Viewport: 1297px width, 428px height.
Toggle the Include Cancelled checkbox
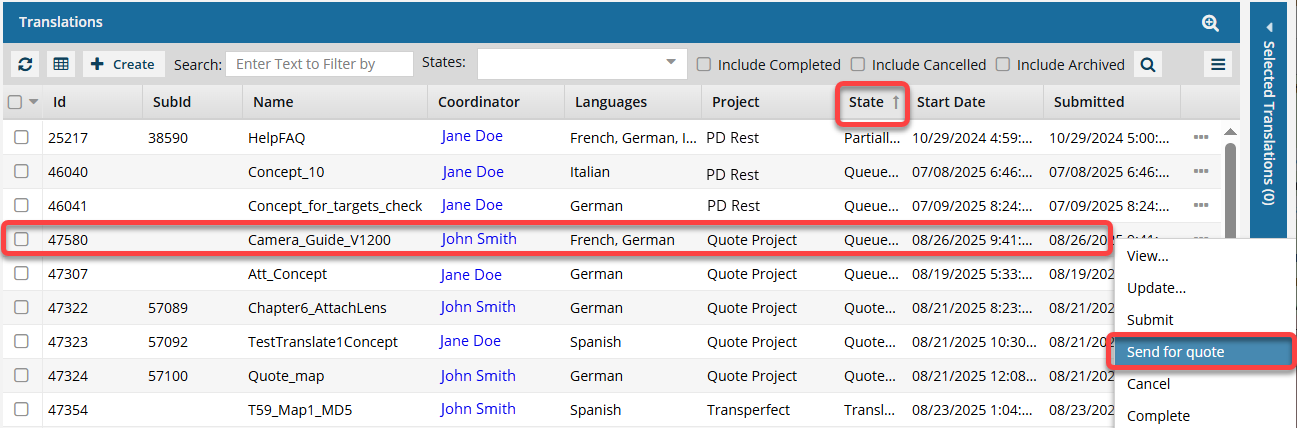pyautogui.click(x=857, y=64)
